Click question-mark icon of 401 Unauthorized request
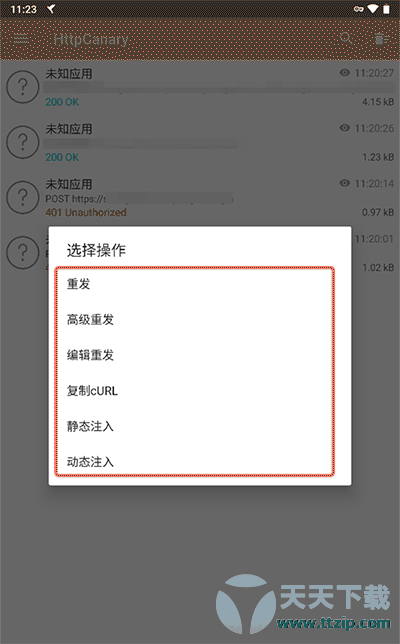The width and height of the screenshot is (400, 644). click(23, 197)
